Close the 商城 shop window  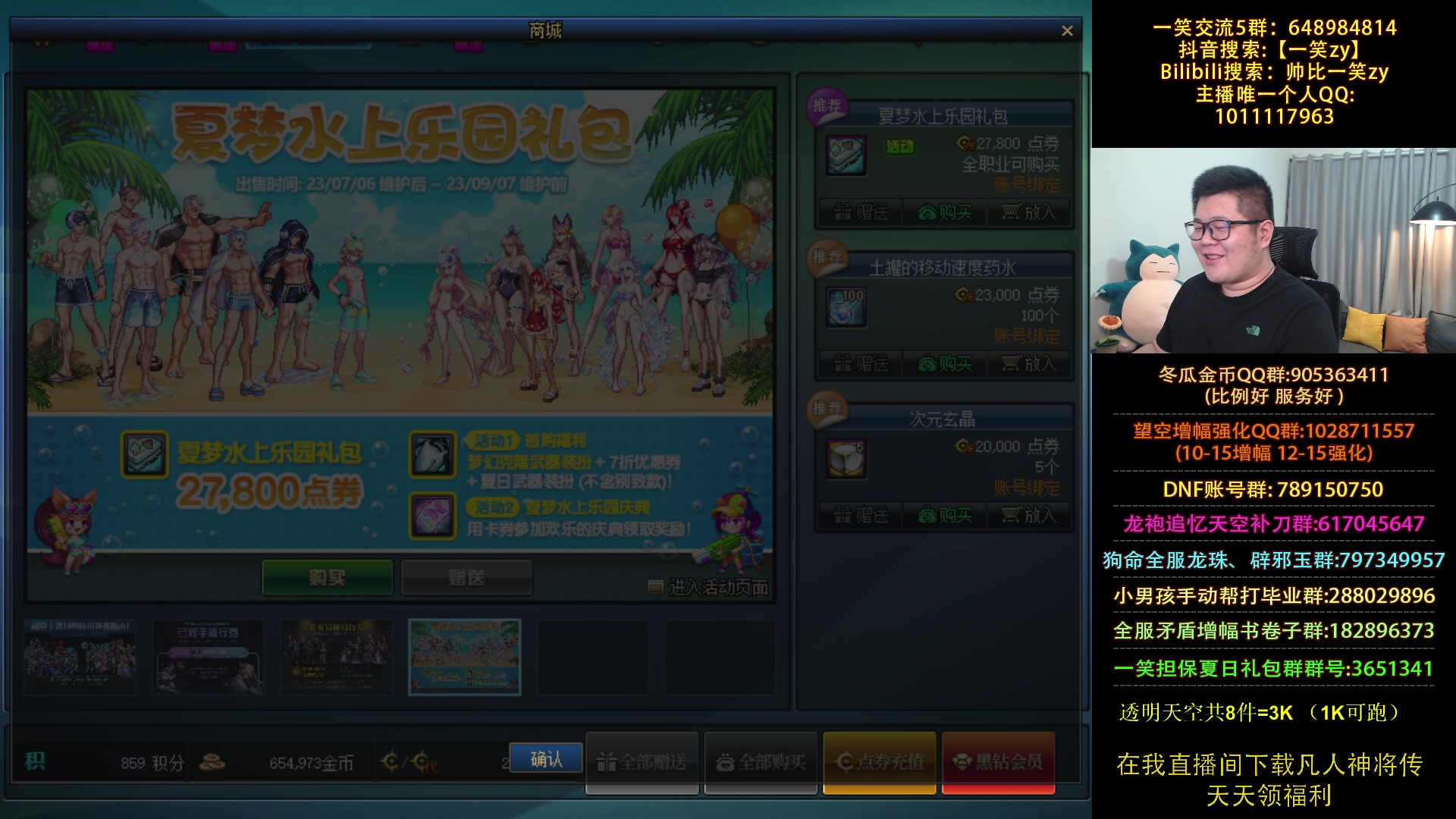[x=1067, y=31]
